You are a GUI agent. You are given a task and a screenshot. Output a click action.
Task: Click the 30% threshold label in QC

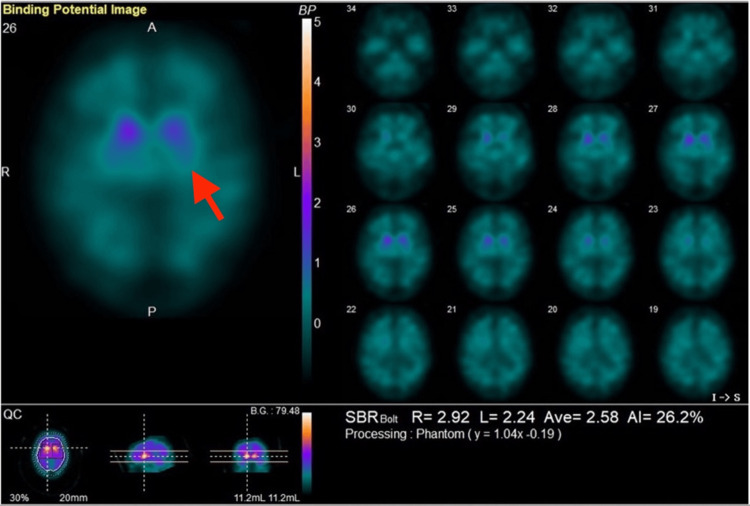(19, 498)
